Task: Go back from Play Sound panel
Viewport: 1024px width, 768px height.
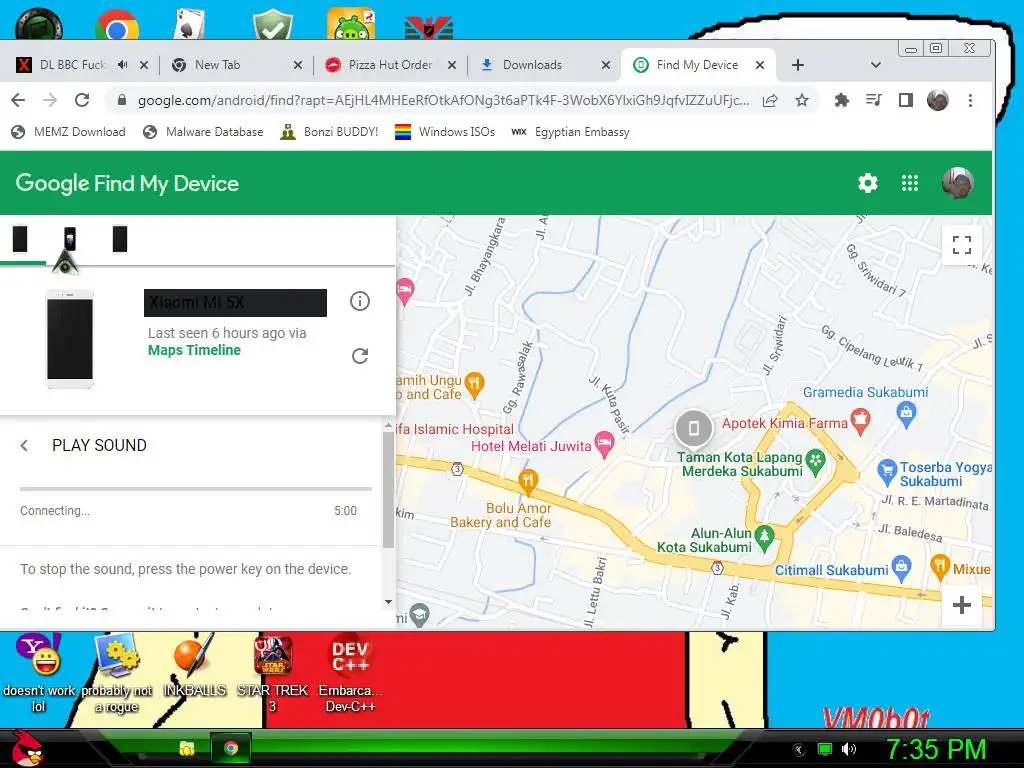Action: click(x=24, y=445)
